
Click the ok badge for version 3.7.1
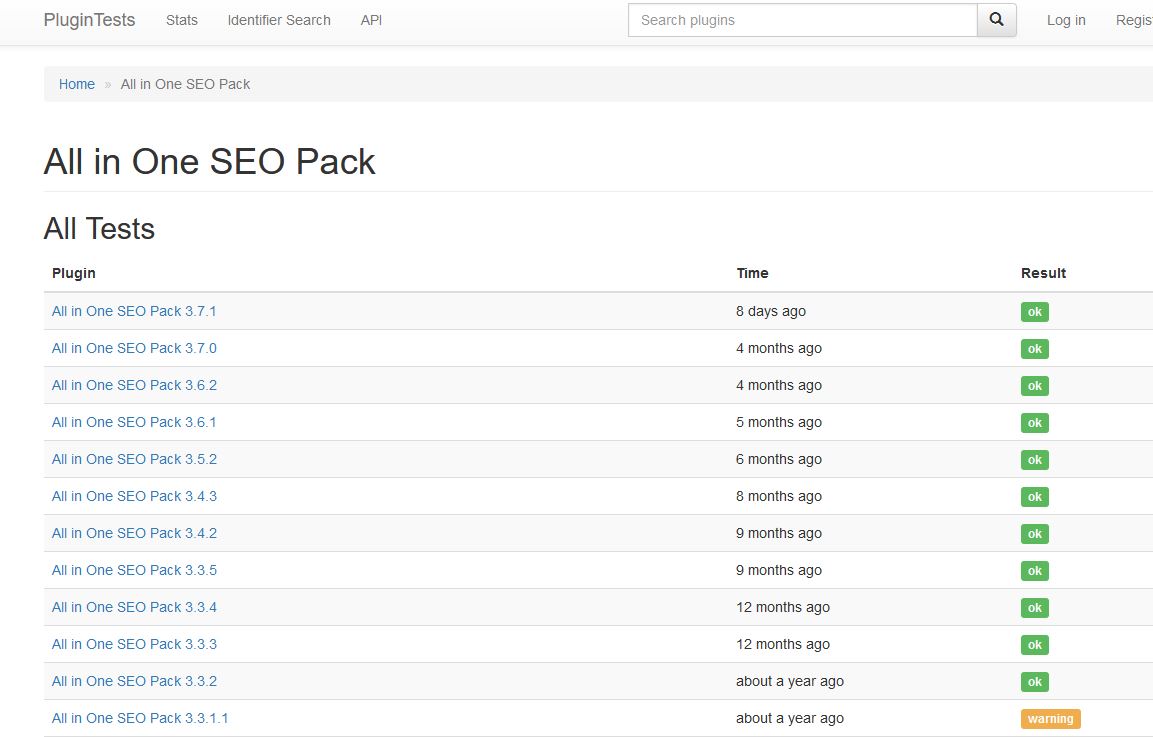[1035, 312]
